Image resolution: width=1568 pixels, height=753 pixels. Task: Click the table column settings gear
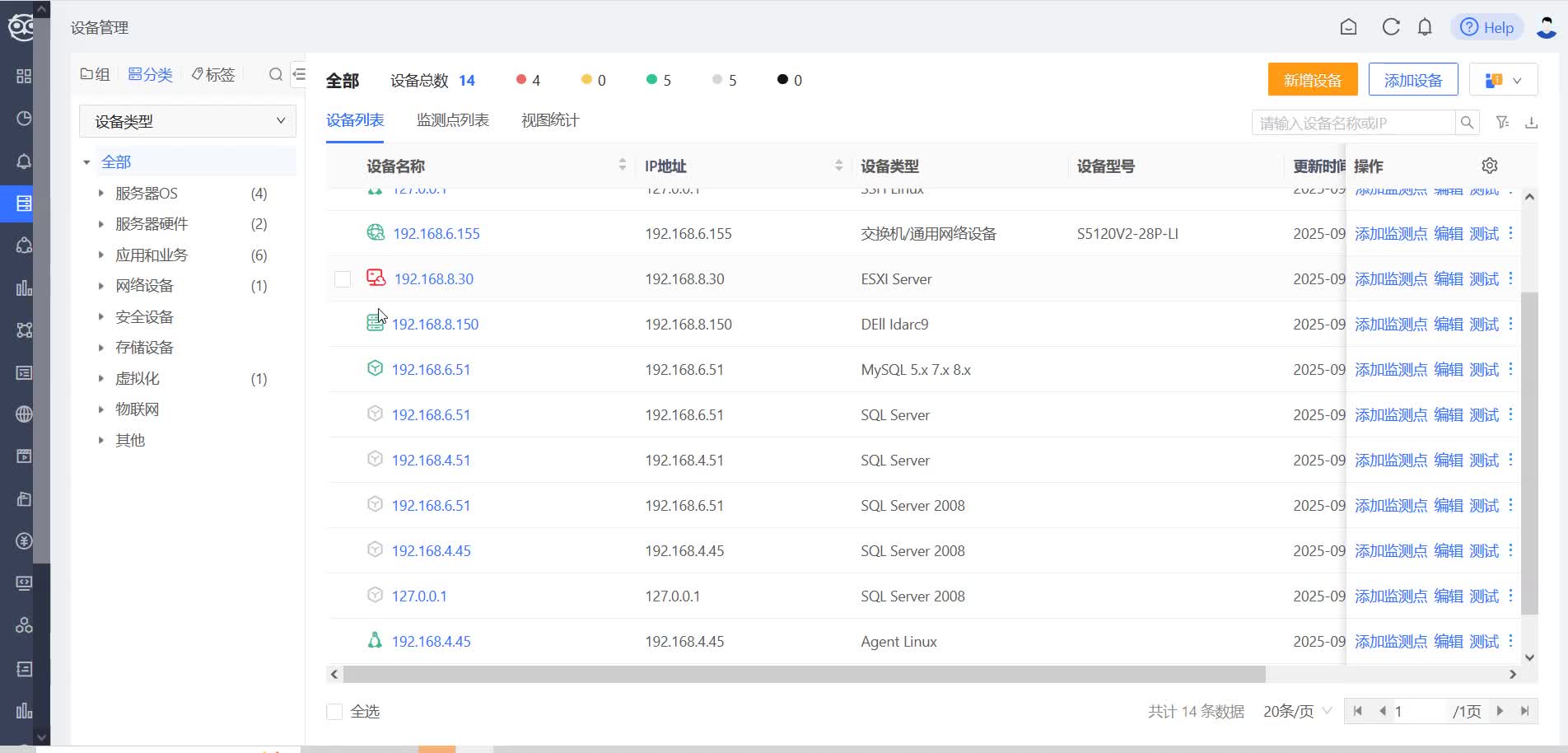(1489, 166)
